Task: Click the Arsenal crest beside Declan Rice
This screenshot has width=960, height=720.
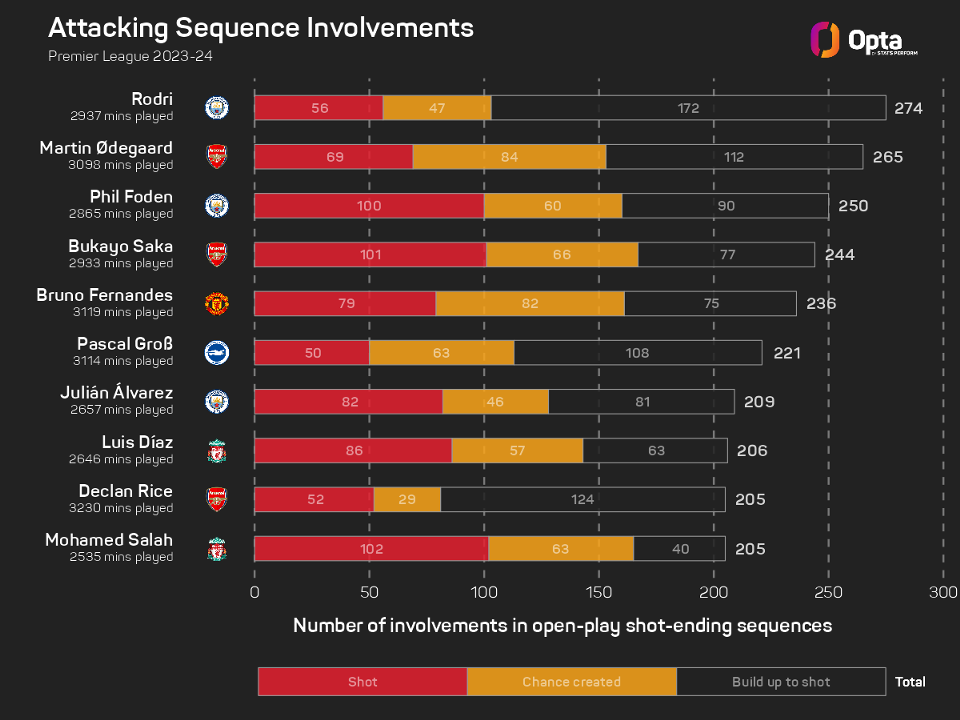Action: click(x=216, y=499)
